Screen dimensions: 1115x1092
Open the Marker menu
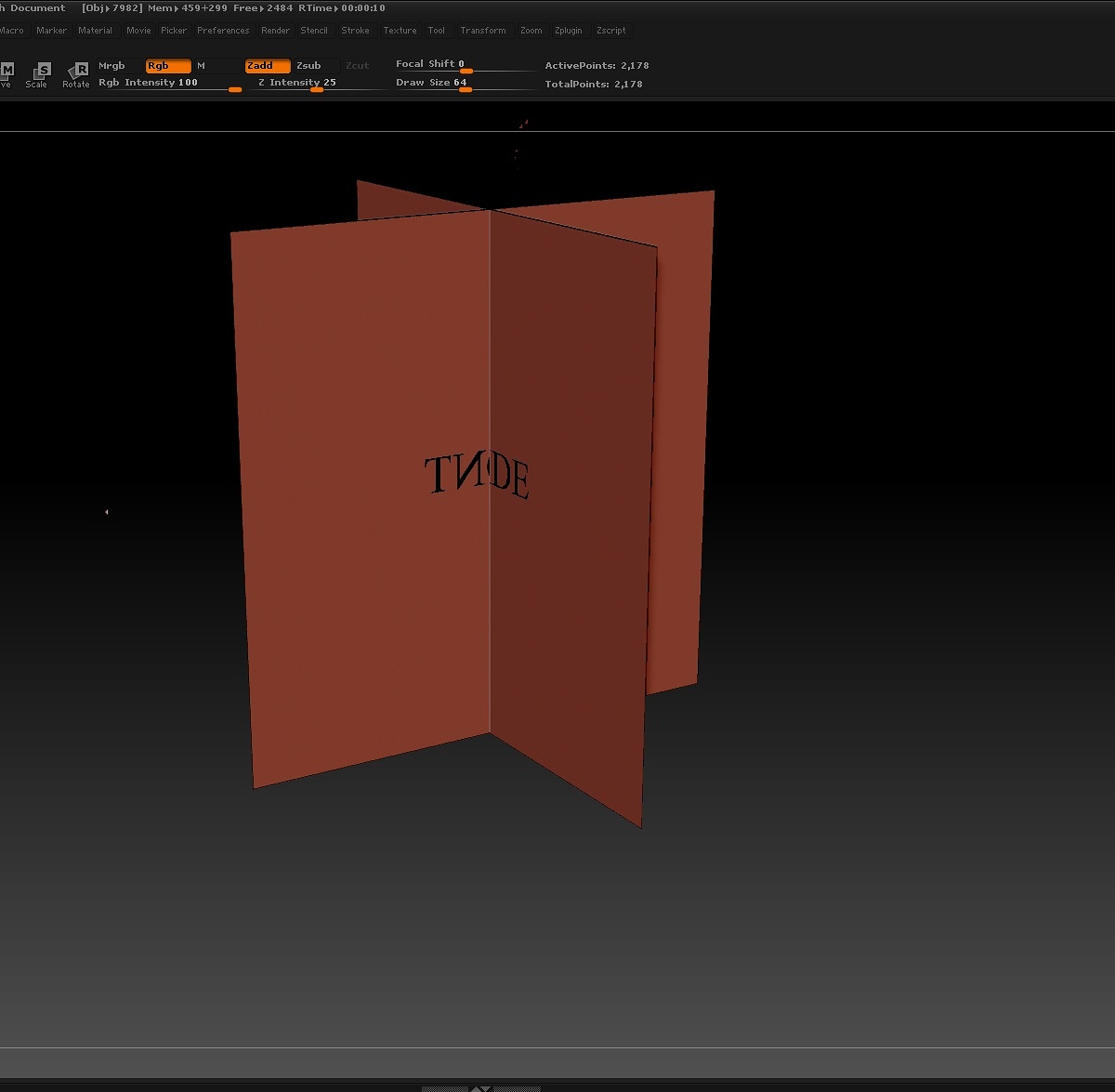pyautogui.click(x=52, y=31)
